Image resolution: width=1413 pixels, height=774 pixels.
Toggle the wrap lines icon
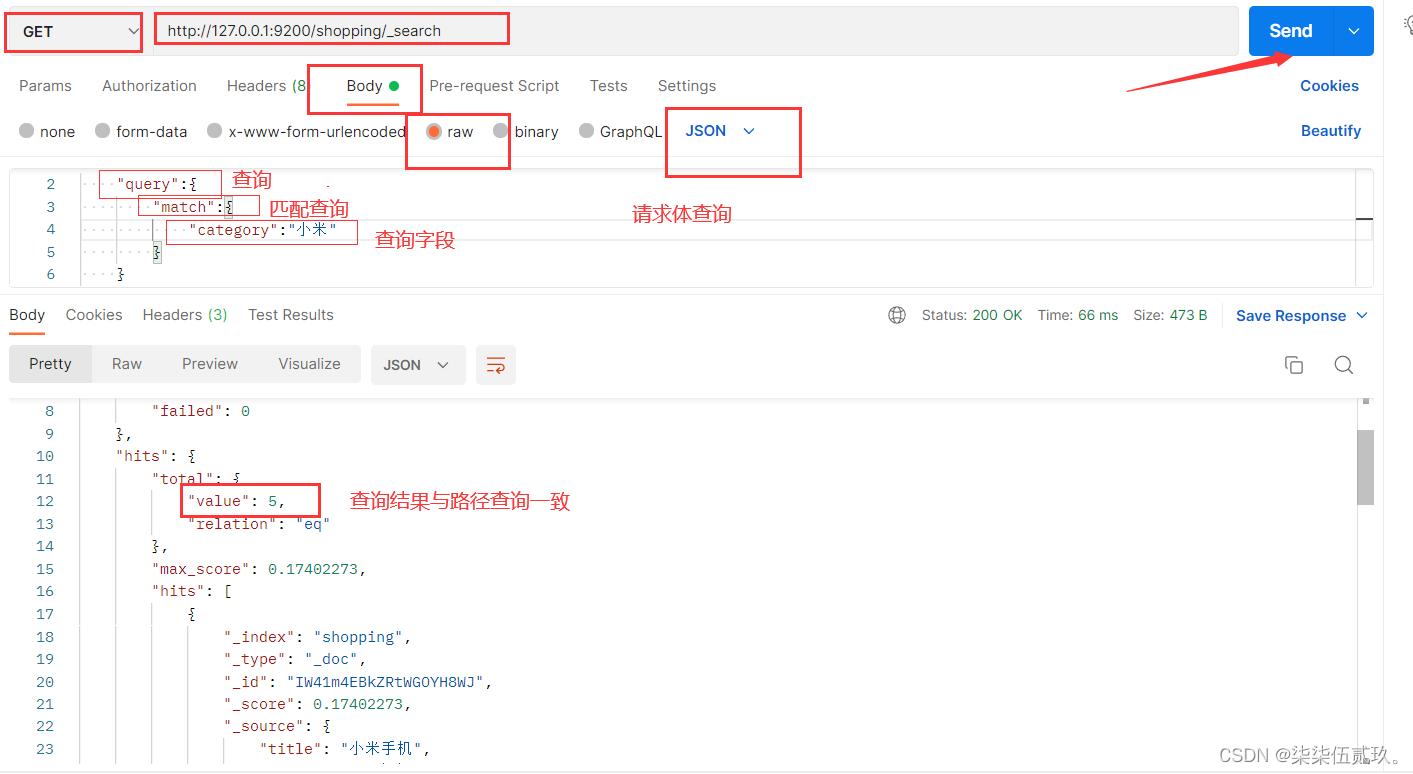[x=496, y=365]
